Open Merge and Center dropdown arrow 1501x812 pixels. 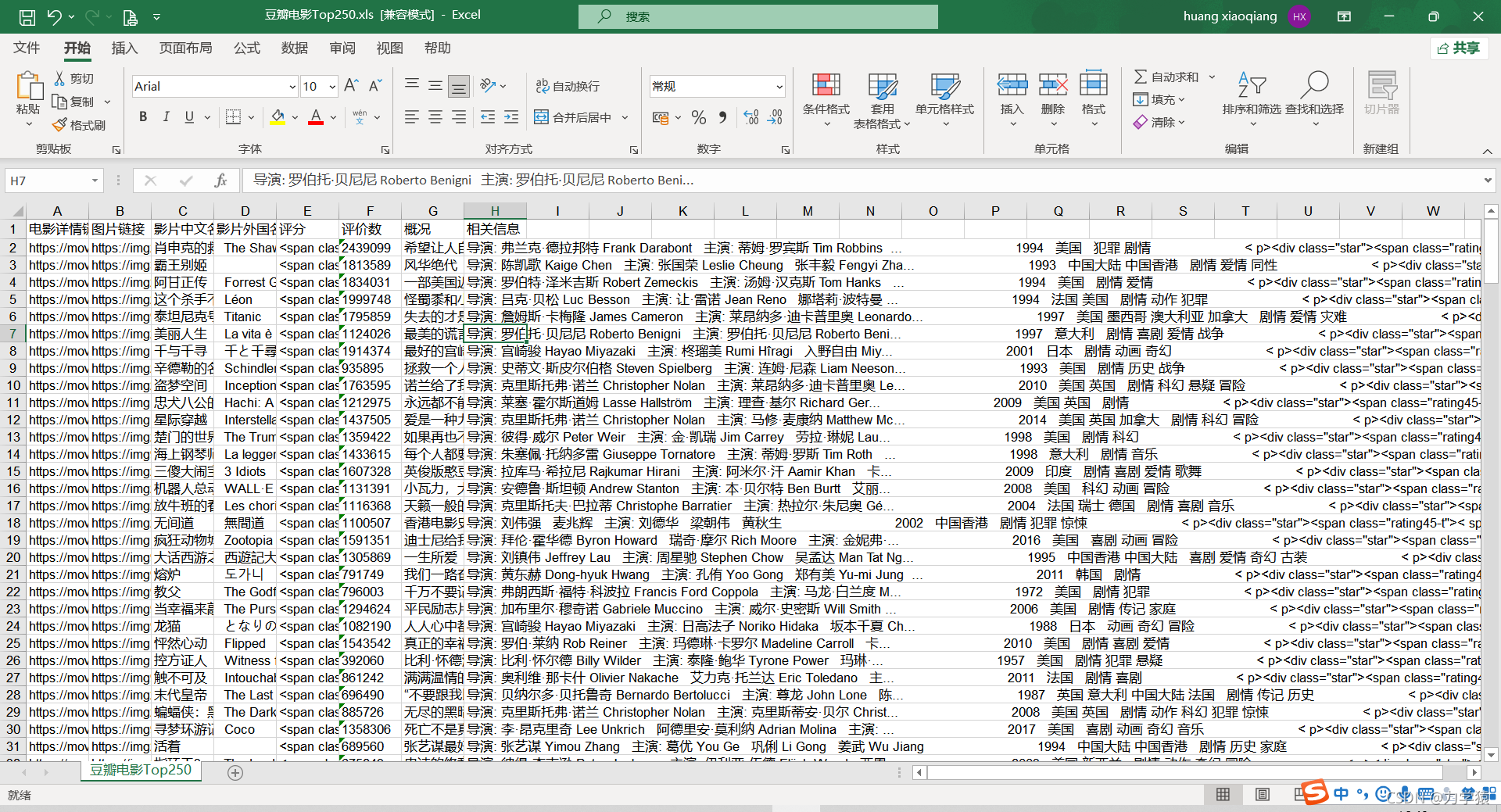[625, 117]
